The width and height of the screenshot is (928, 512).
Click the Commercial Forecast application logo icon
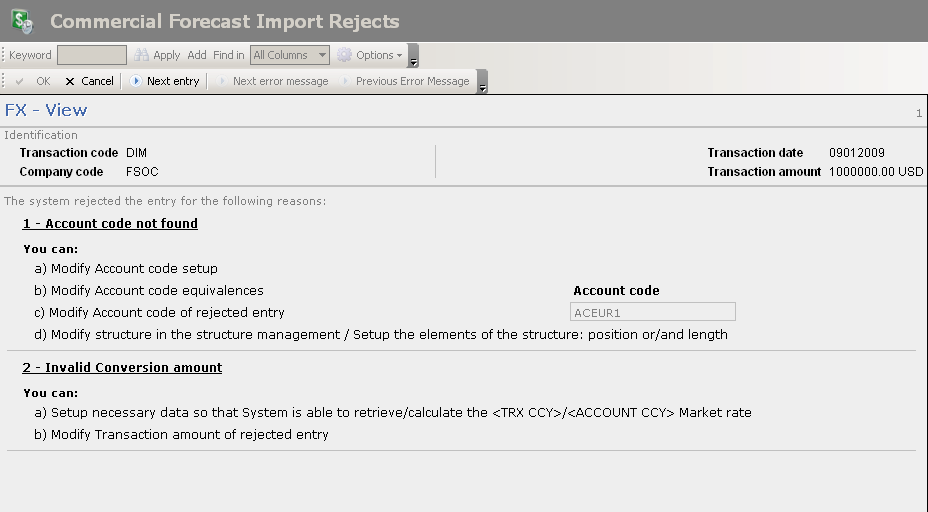click(21, 21)
